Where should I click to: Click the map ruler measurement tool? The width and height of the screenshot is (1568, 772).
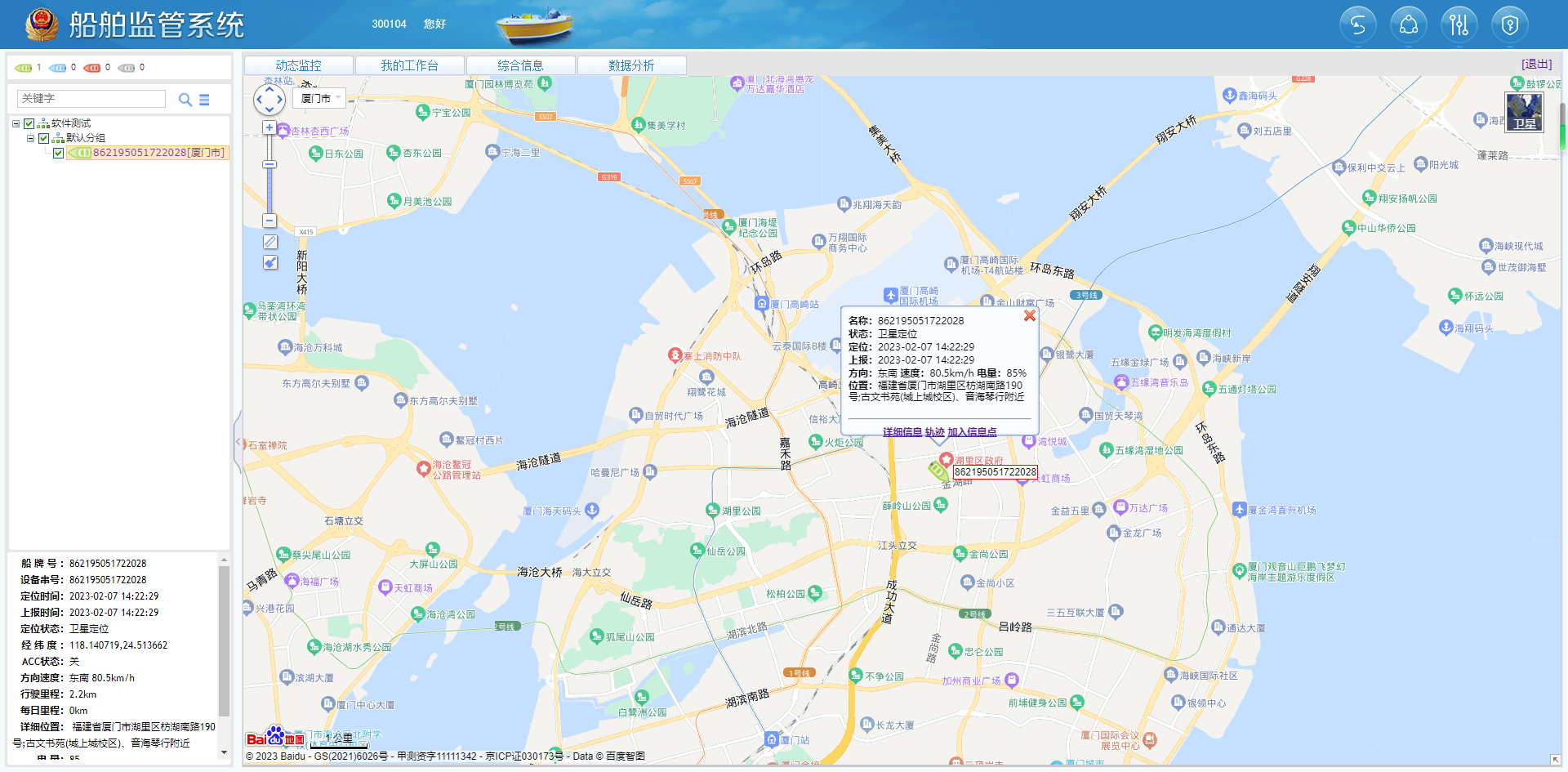[270, 242]
